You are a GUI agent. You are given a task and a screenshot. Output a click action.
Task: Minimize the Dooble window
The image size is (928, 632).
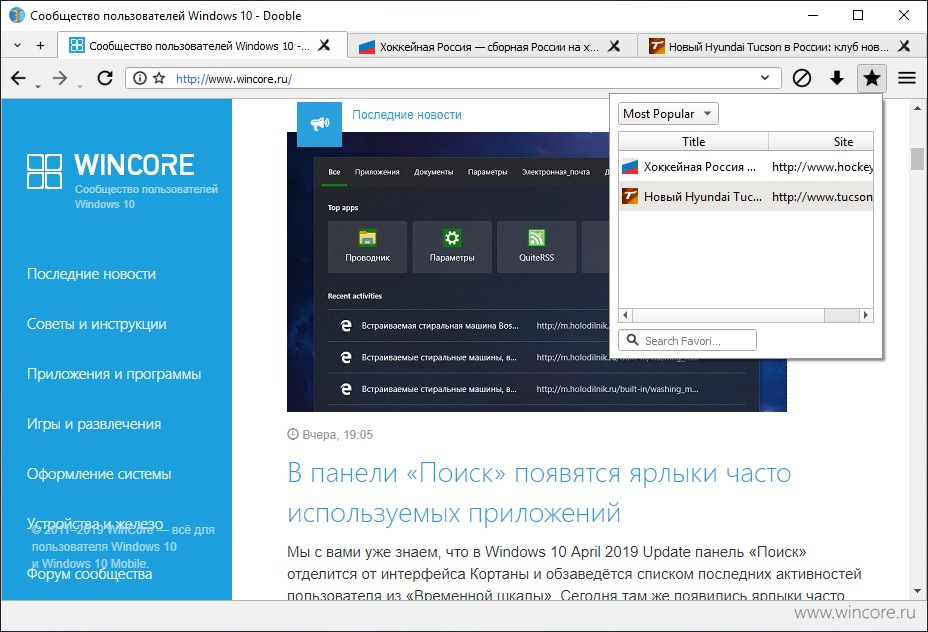coord(813,15)
